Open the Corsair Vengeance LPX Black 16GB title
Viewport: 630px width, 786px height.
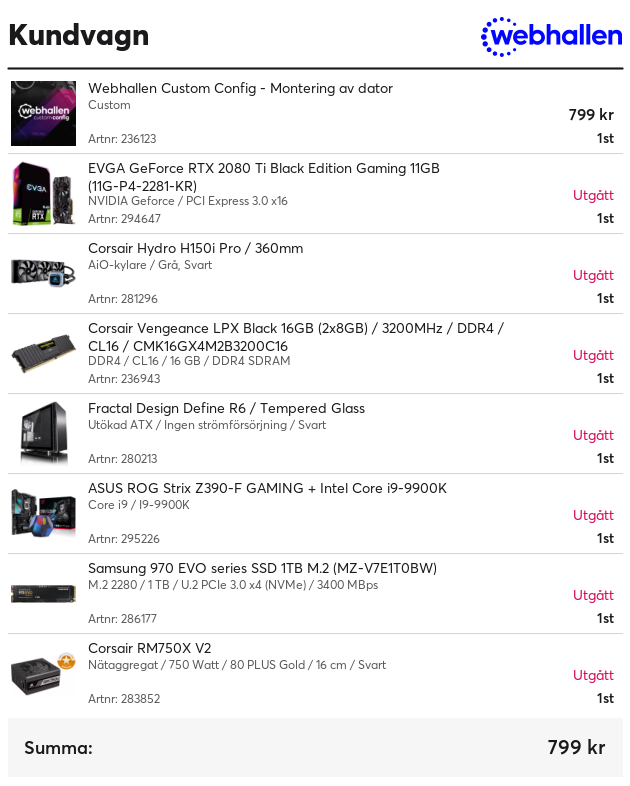[296, 337]
